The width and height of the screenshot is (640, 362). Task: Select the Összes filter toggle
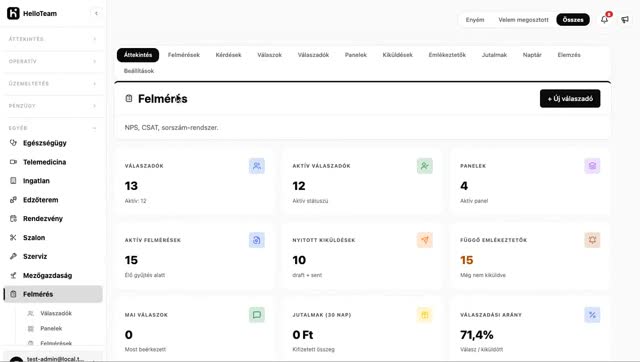tap(573, 20)
